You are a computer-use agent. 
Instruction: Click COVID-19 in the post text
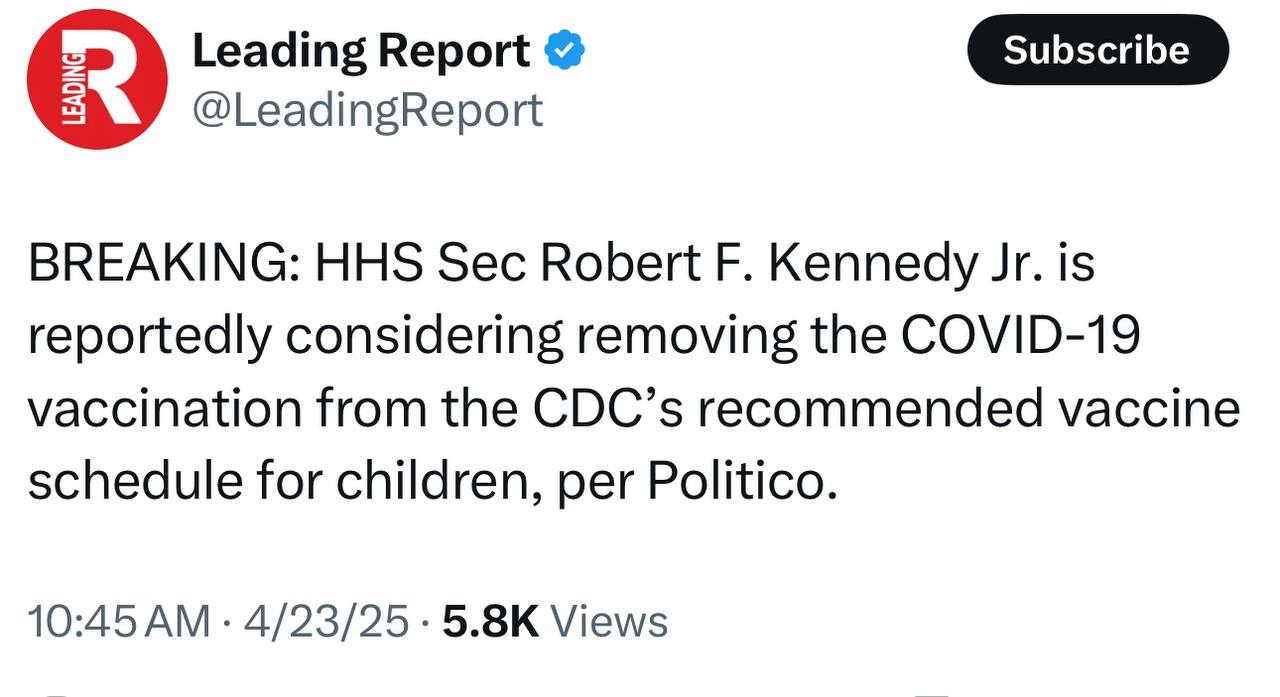click(x=1020, y=336)
